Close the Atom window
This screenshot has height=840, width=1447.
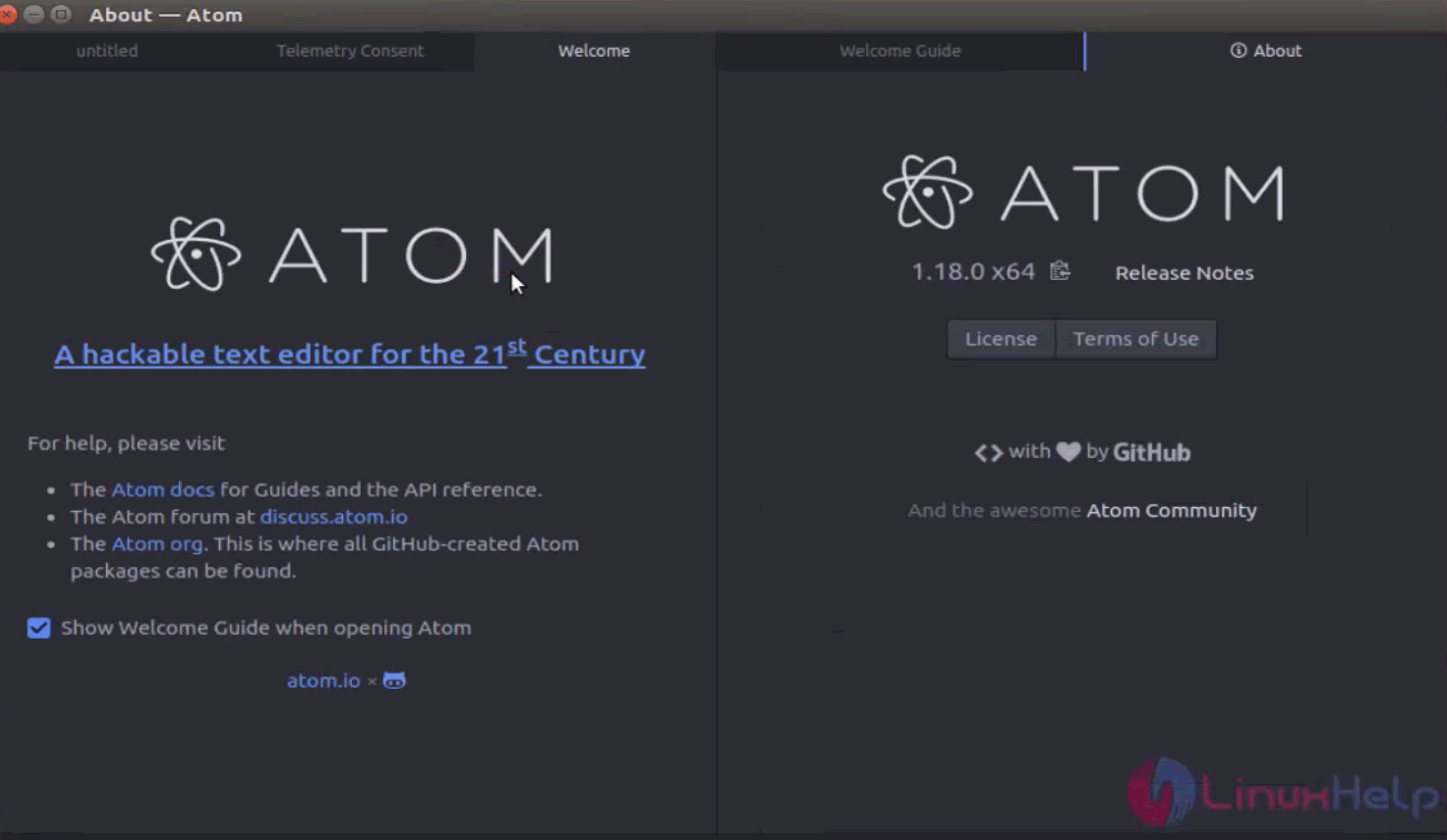[8, 14]
